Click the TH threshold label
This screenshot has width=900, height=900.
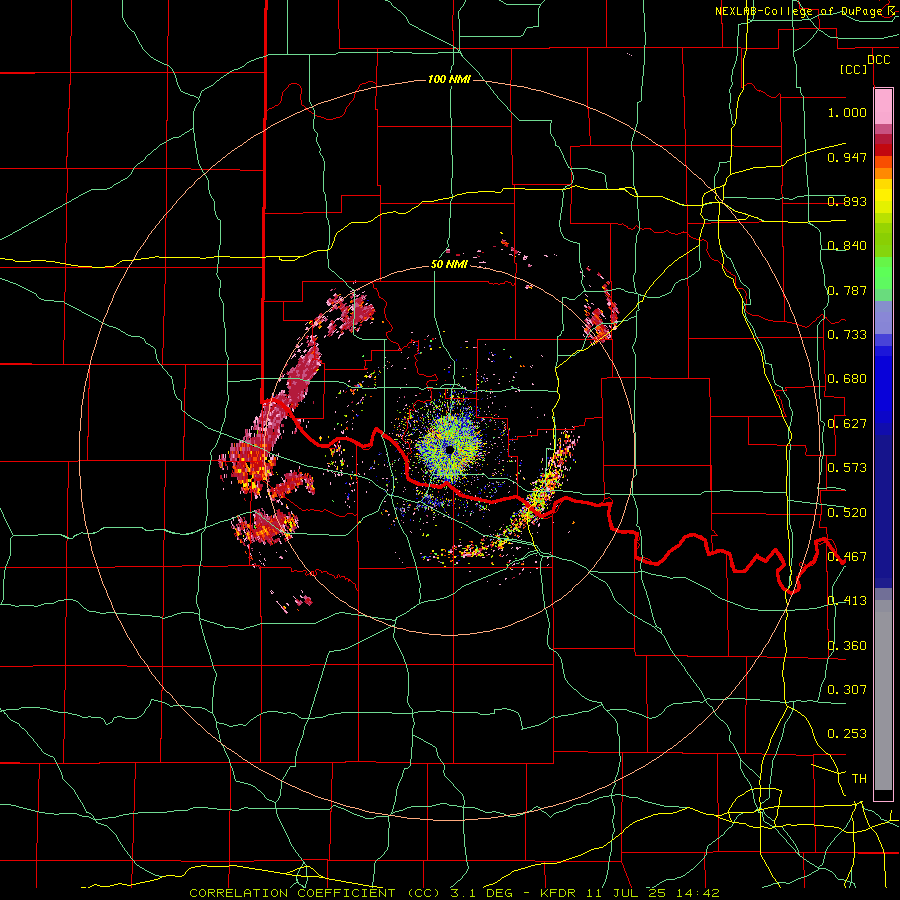859,779
